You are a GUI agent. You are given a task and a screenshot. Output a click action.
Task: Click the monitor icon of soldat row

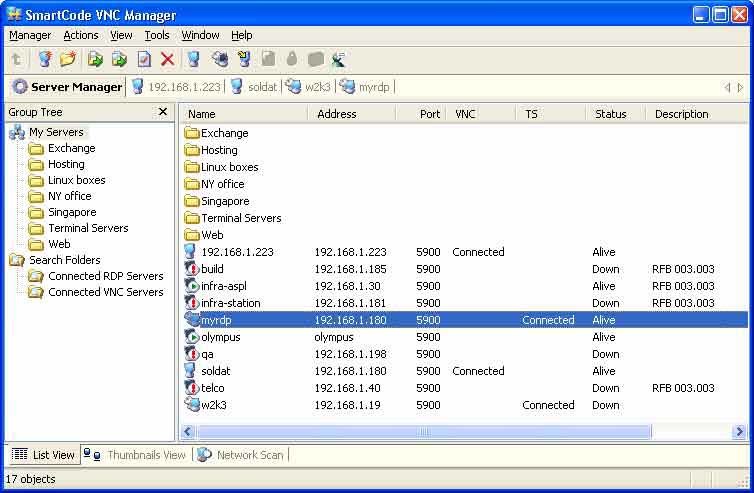pyautogui.click(x=190, y=371)
